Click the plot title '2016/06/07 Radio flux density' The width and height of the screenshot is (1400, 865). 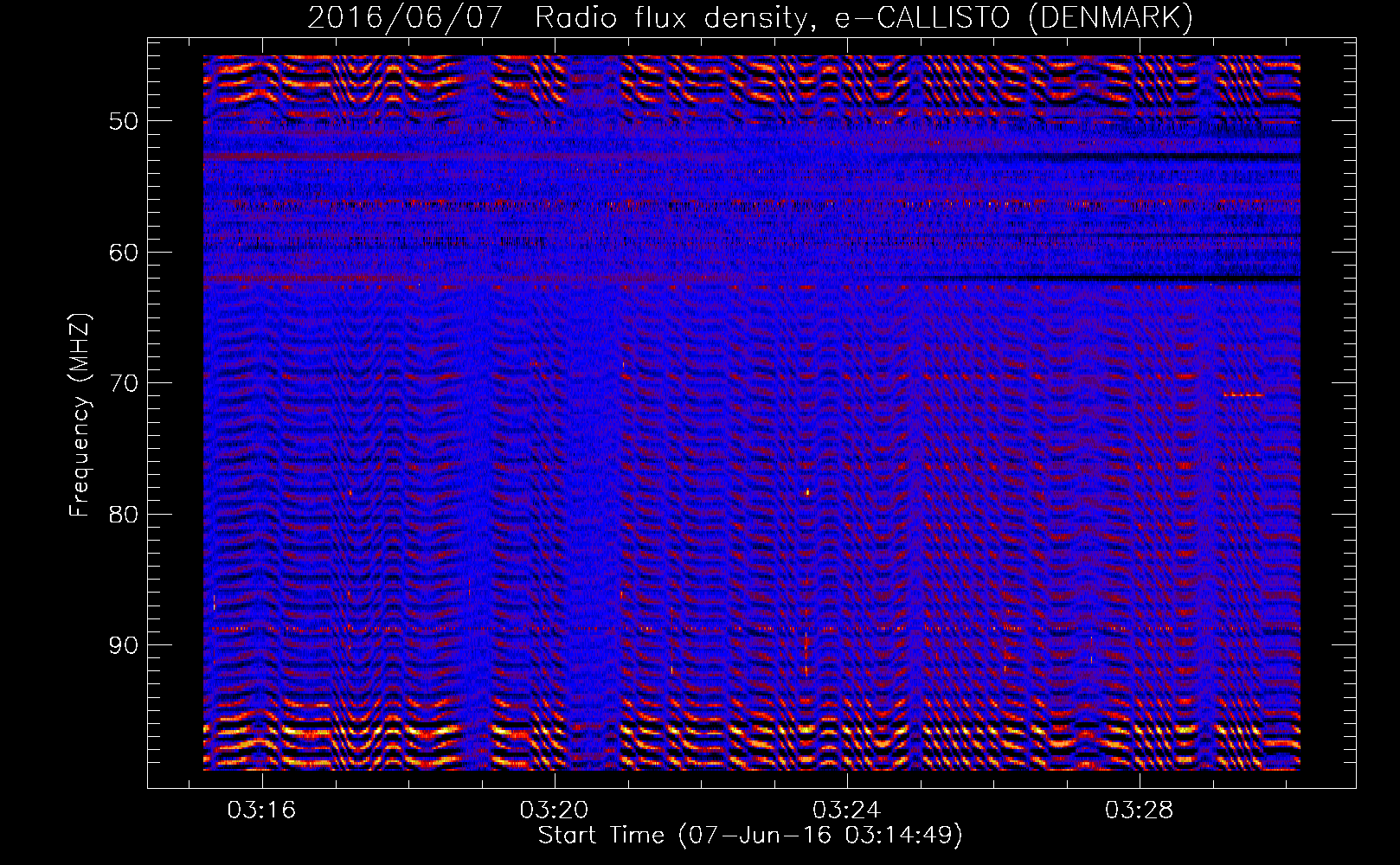pos(750,18)
